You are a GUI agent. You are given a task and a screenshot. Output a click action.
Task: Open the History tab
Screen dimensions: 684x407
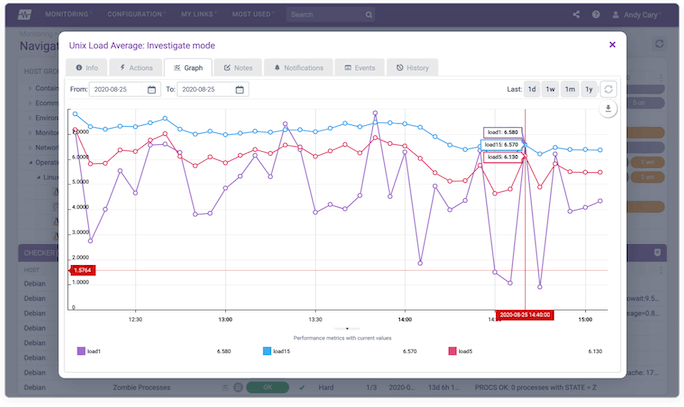coord(412,68)
